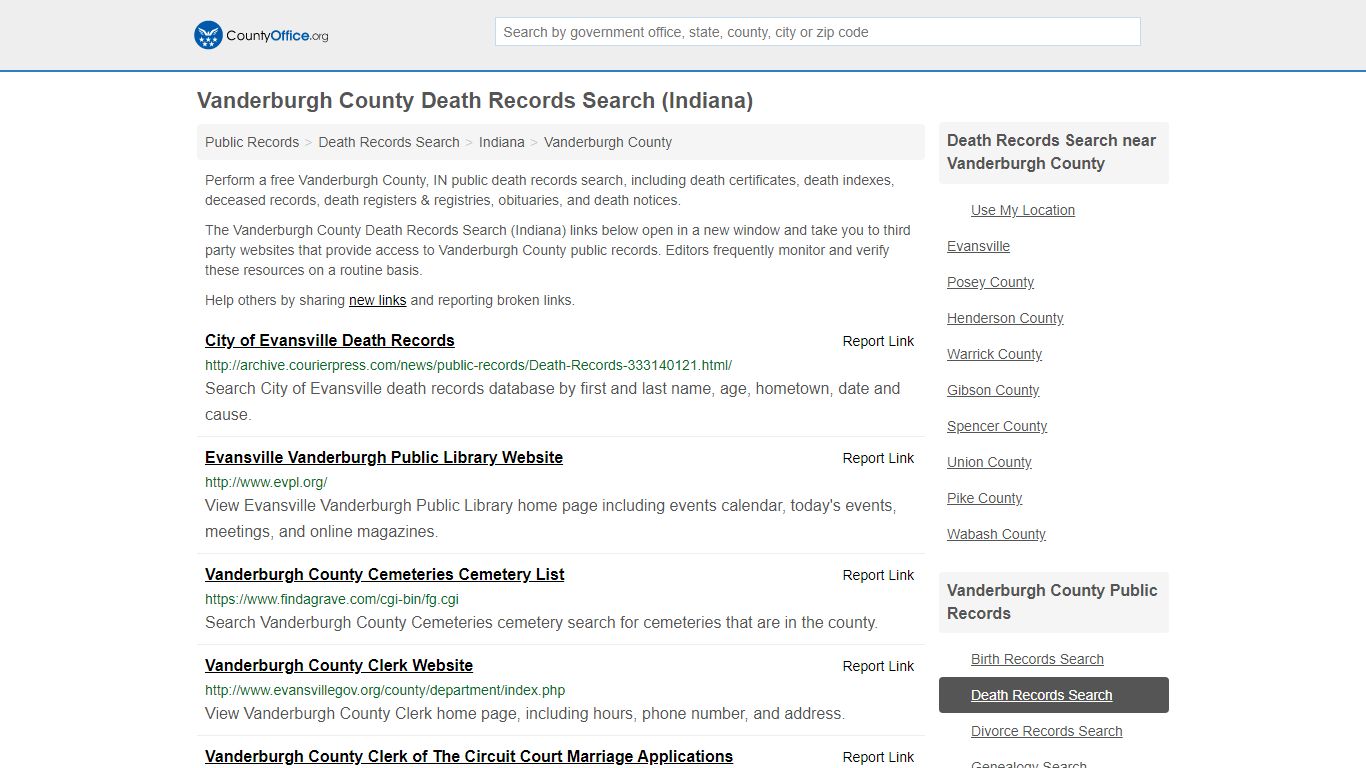Click Use My Location
This screenshot has height=768, width=1366.
click(x=1023, y=210)
